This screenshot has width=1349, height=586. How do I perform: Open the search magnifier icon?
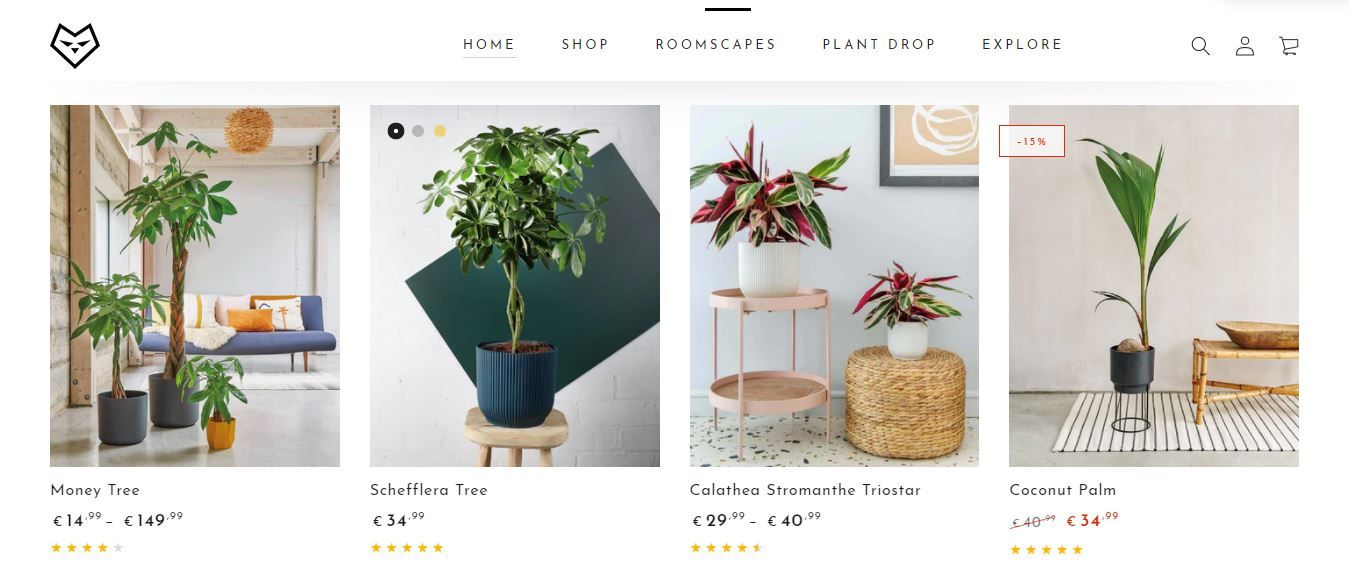(1200, 46)
